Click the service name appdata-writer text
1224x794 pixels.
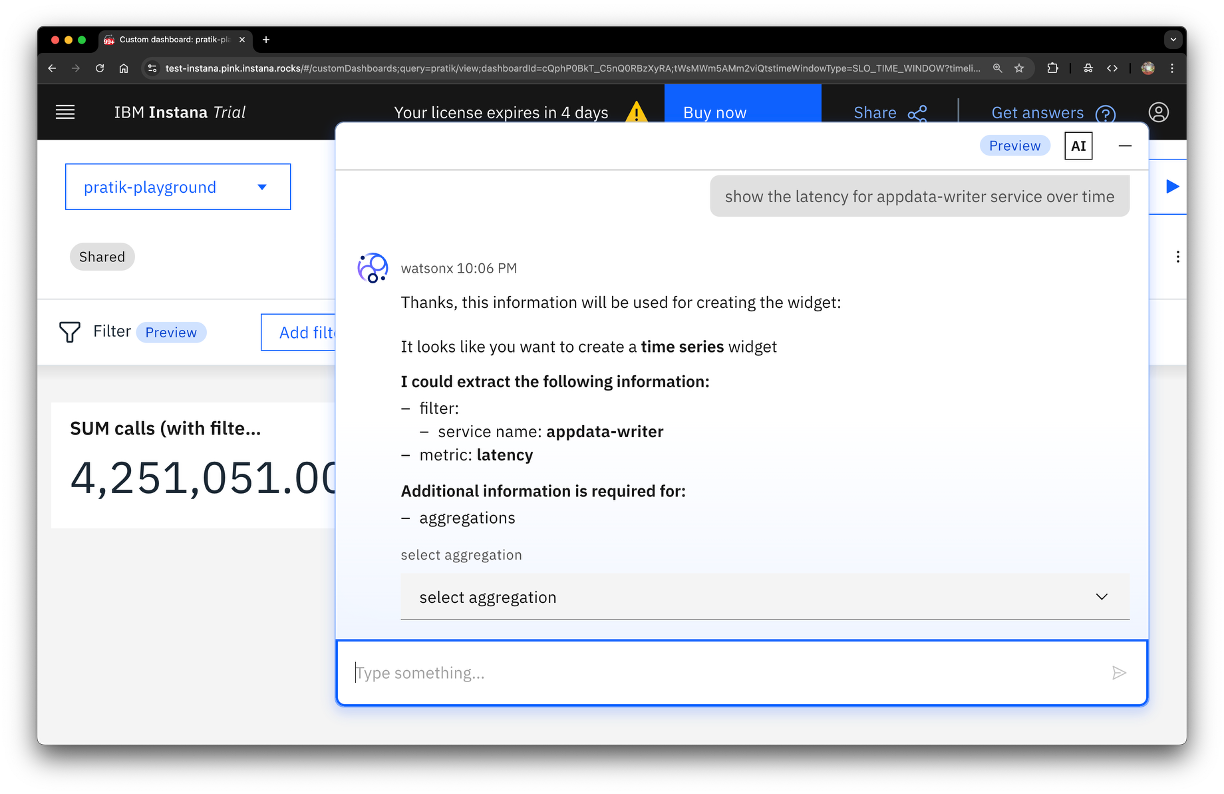click(x=551, y=432)
